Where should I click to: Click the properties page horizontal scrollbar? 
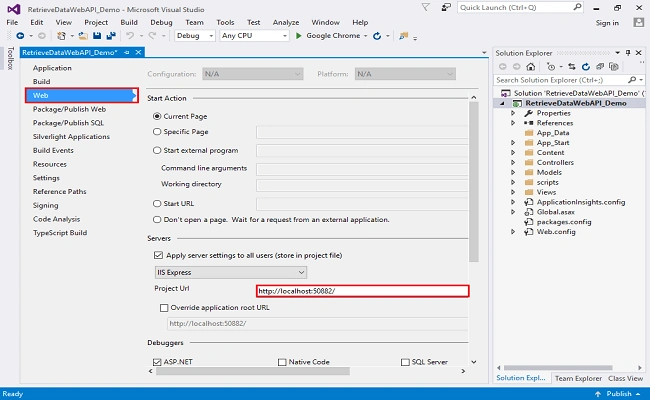253,371
